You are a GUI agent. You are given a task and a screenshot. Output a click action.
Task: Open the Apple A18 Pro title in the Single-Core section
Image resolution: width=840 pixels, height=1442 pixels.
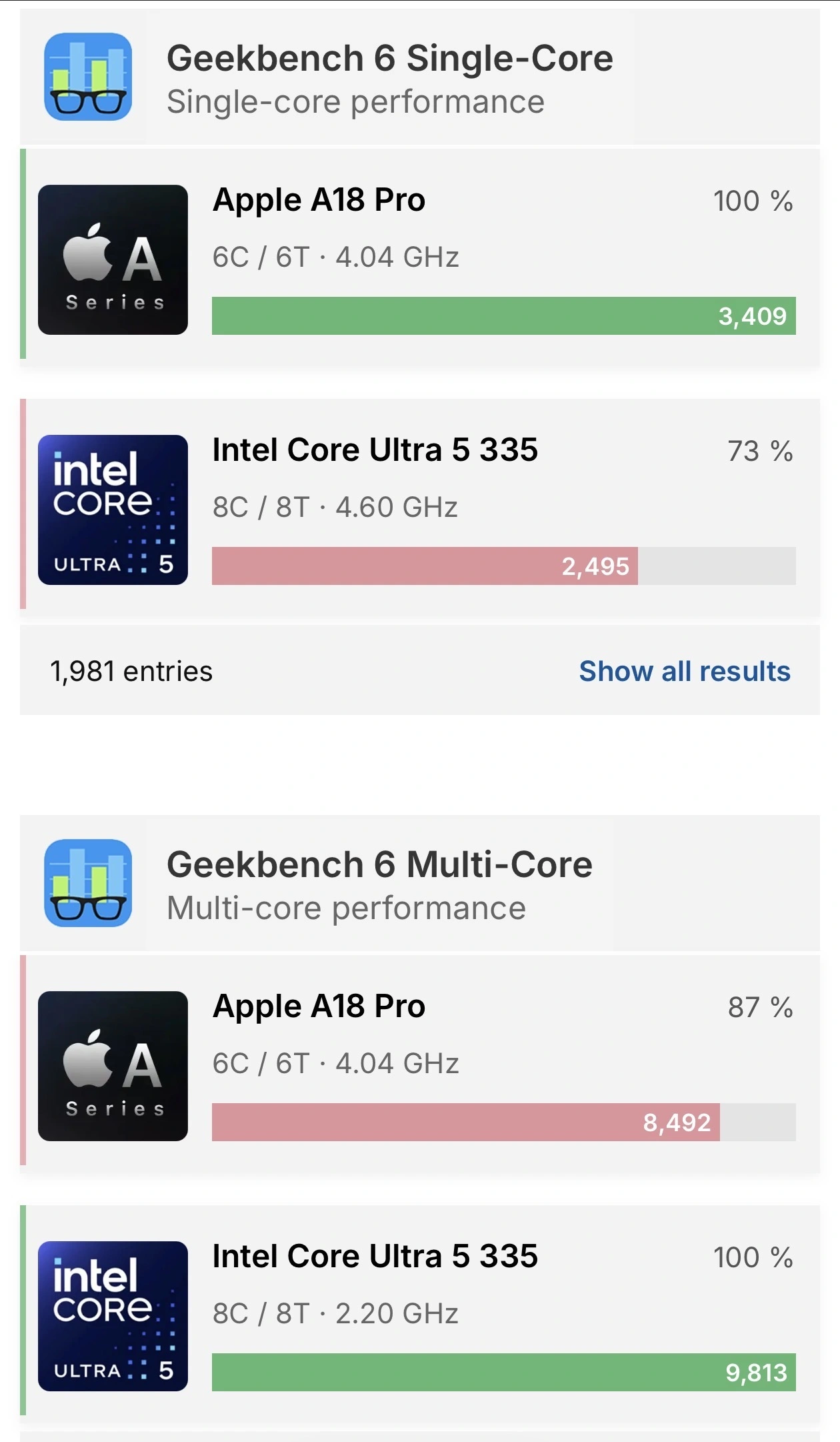click(x=319, y=200)
